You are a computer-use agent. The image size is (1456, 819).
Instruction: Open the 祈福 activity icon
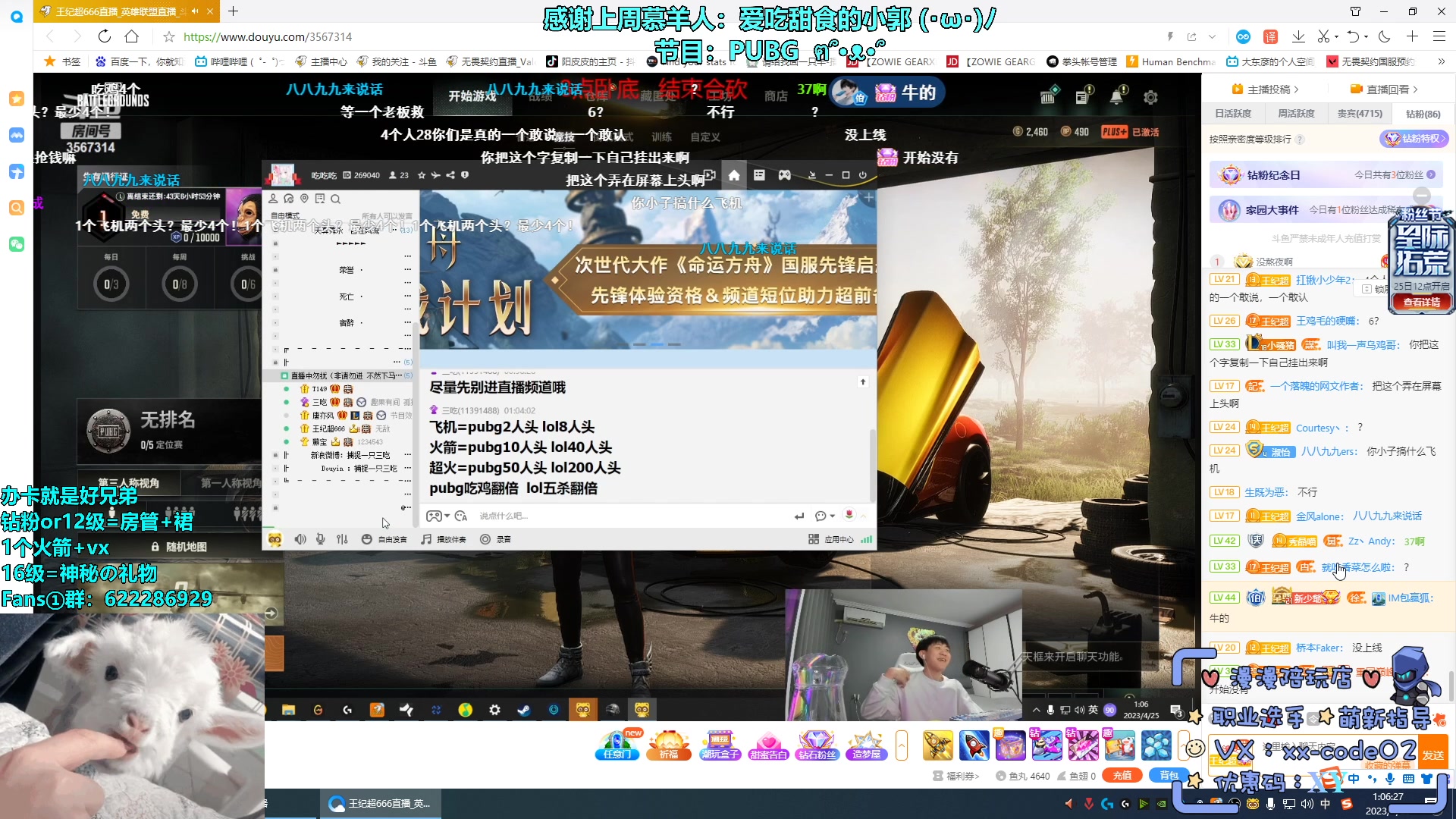tap(669, 745)
